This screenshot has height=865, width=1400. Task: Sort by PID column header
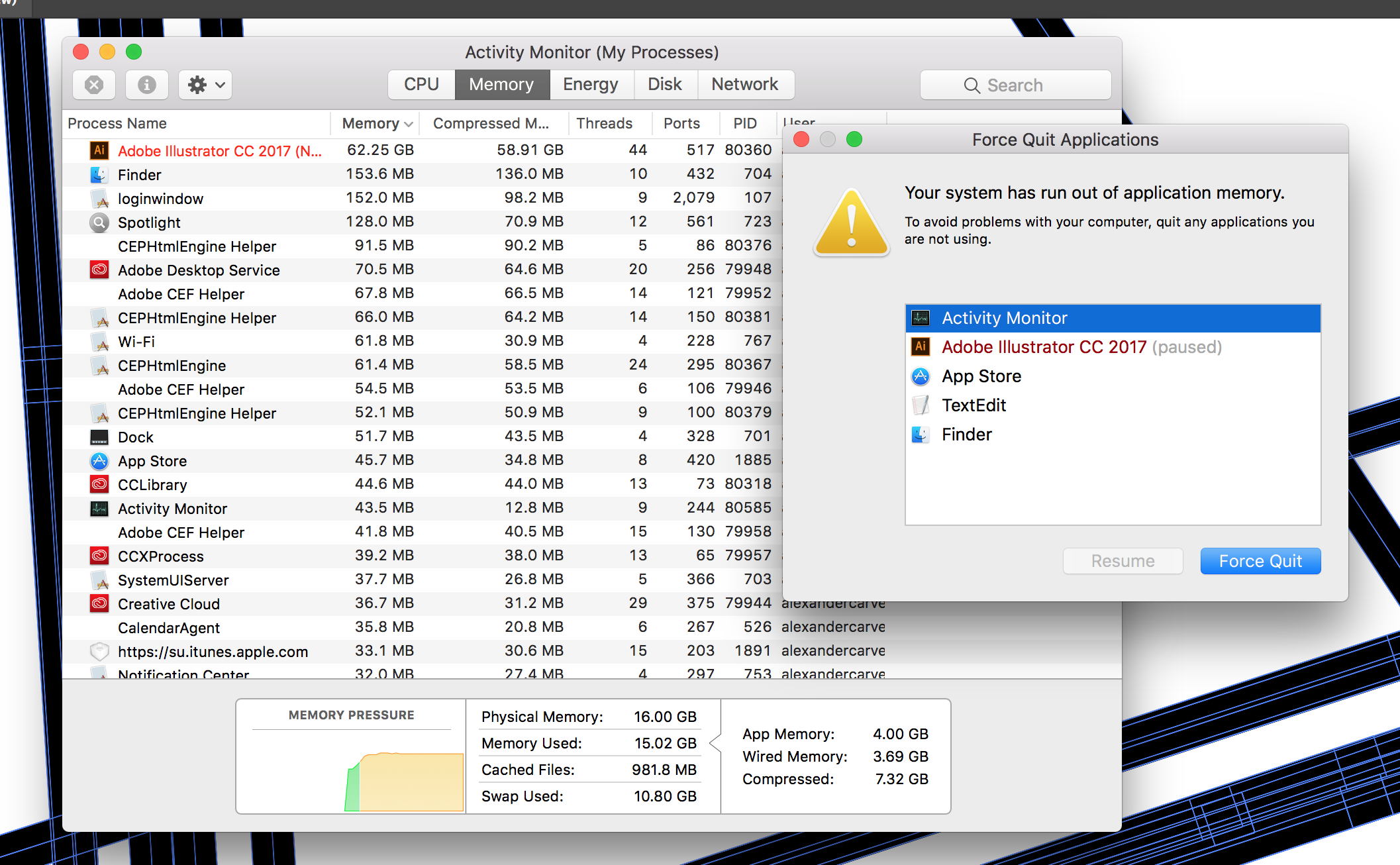(x=748, y=123)
